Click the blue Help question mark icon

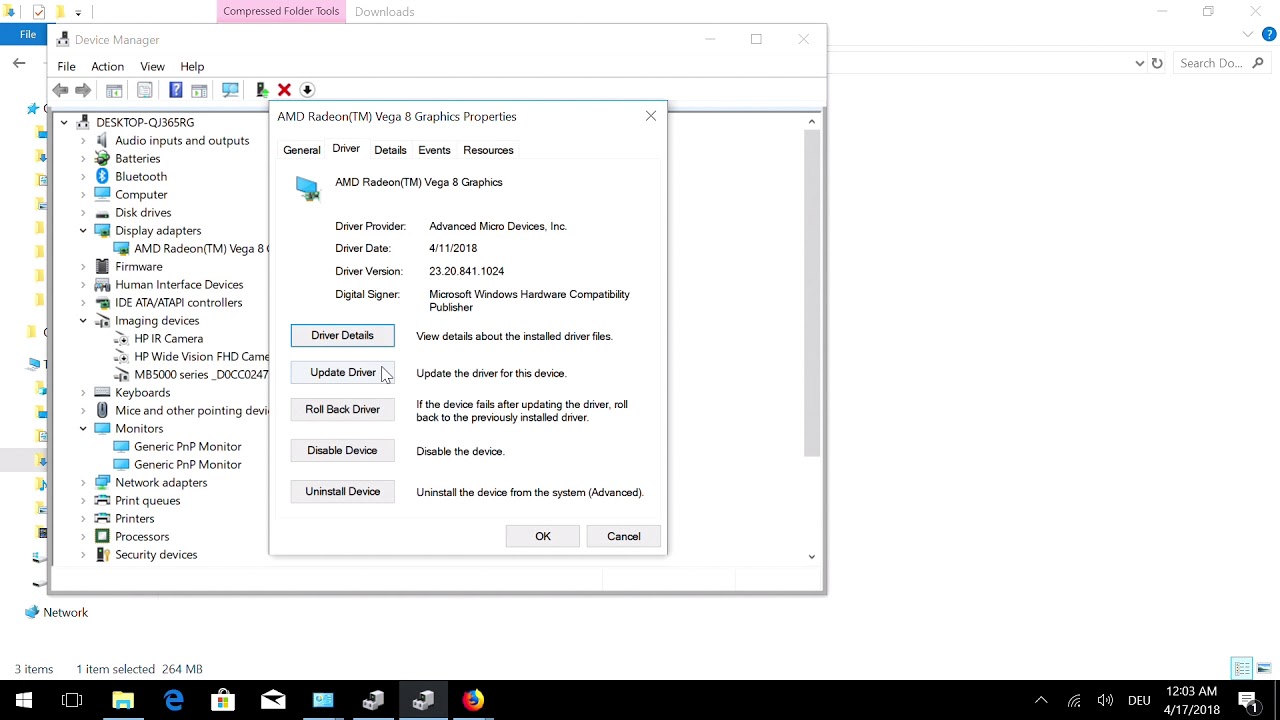[x=176, y=90]
